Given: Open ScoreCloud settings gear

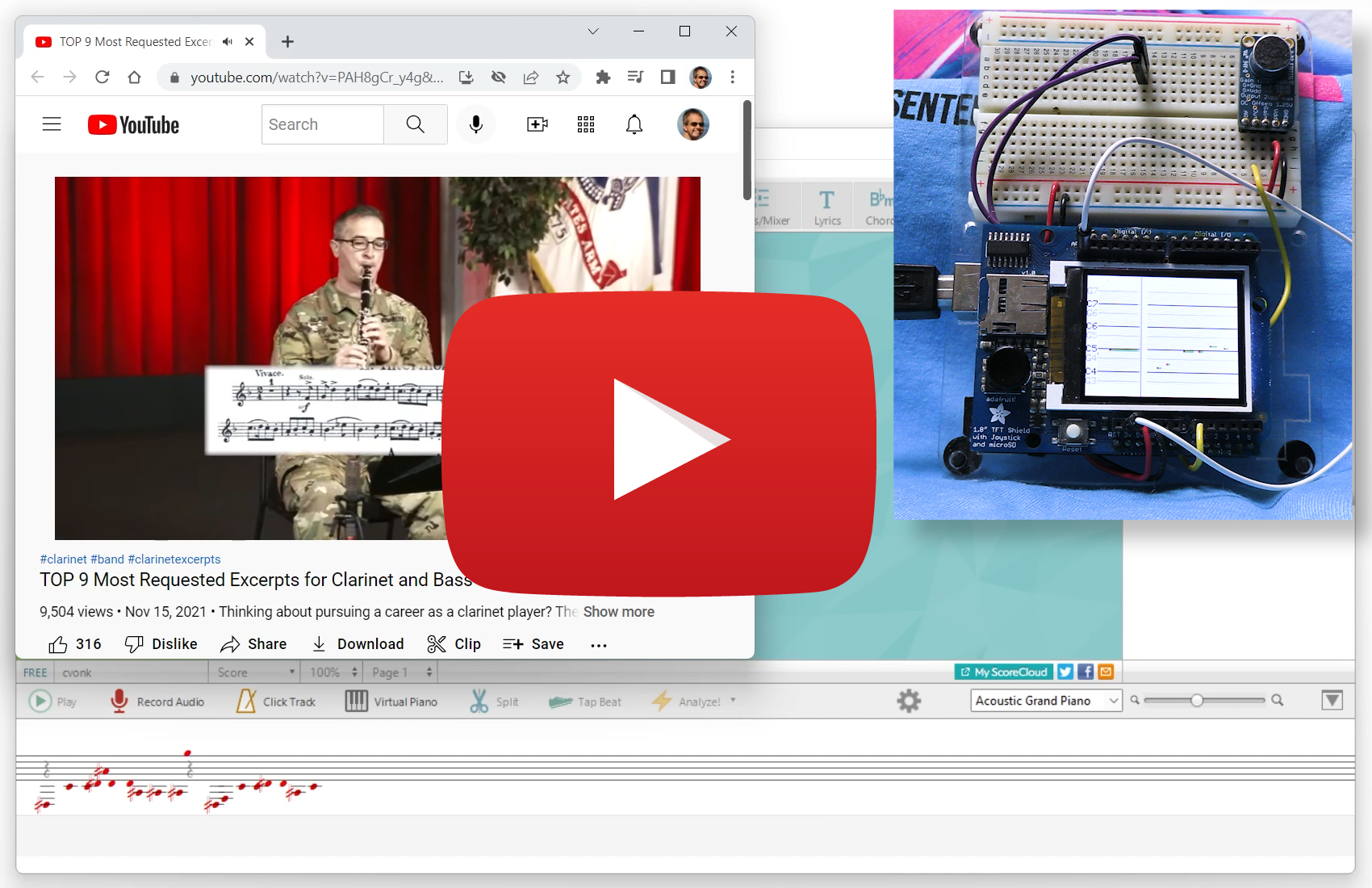Looking at the screenshot, I should pos(909,701).
